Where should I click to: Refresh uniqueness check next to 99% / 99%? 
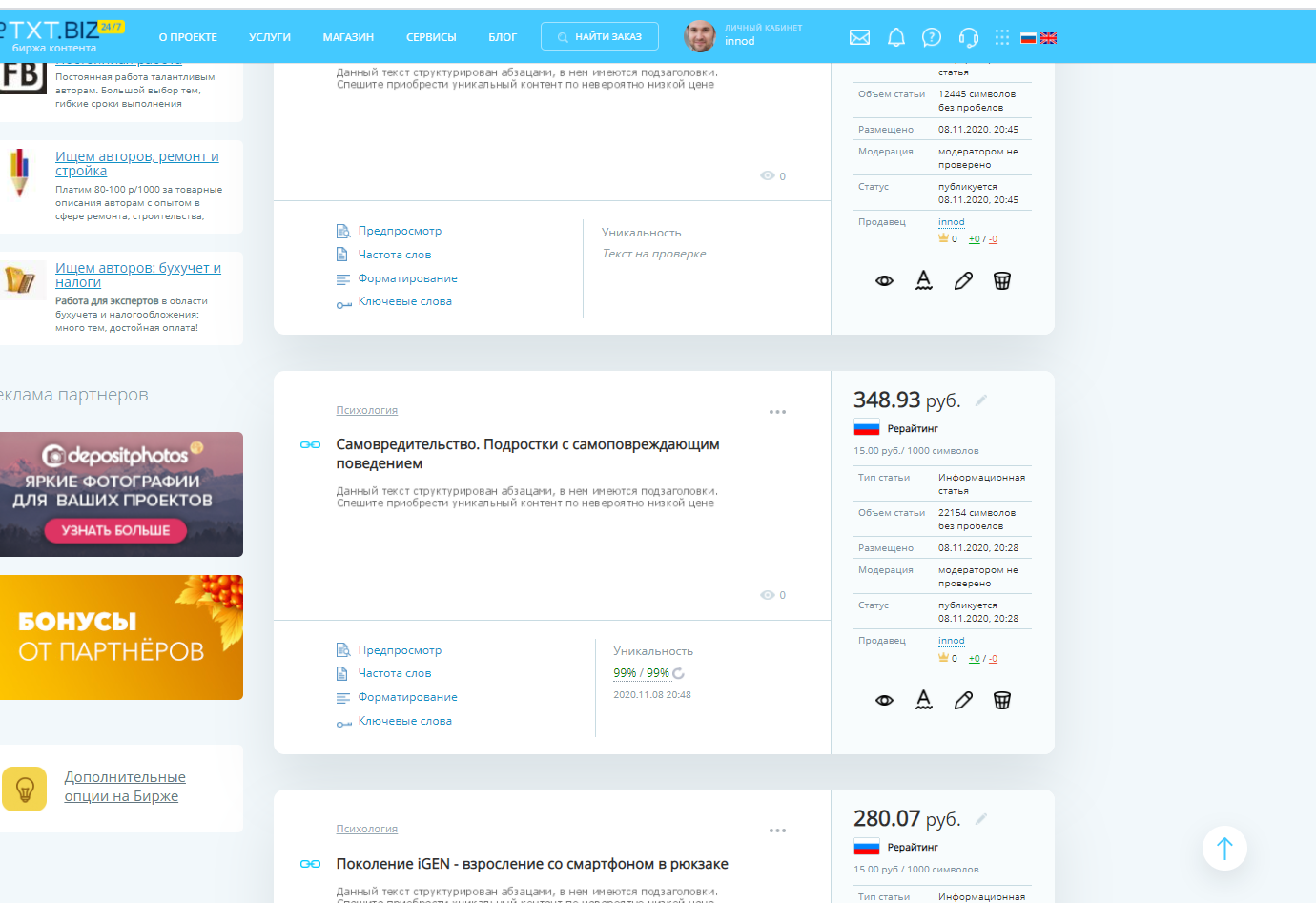[x=679, y=674]
